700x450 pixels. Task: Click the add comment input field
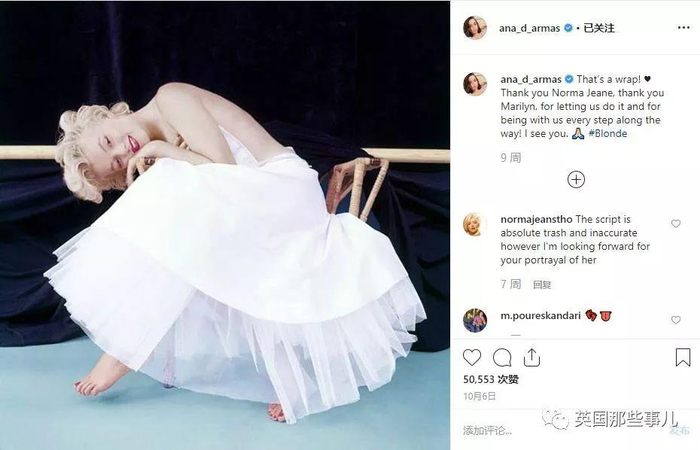[562, 431]
